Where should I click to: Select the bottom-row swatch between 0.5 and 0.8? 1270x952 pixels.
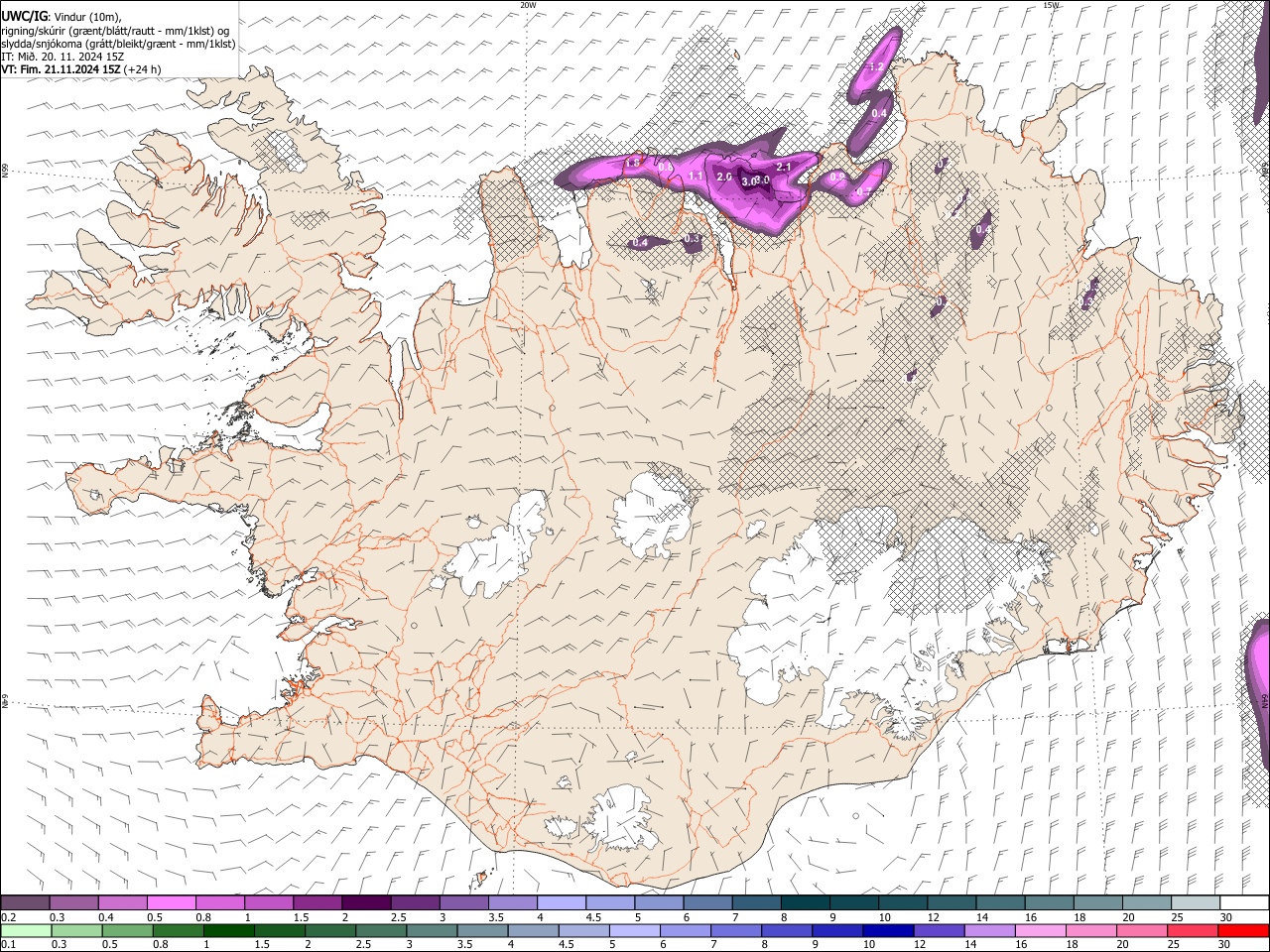point(128,930)
